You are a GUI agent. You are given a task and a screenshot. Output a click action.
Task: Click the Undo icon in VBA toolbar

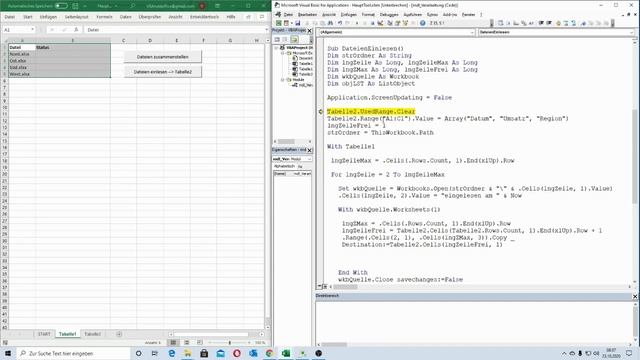point(340,23)
